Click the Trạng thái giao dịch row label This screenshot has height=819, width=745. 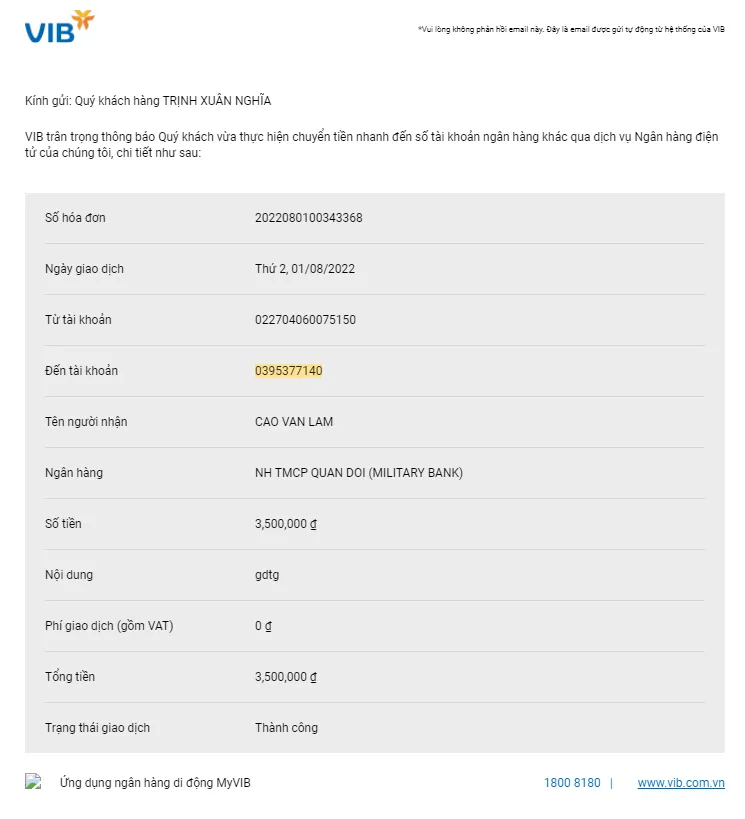coord(97,728)
